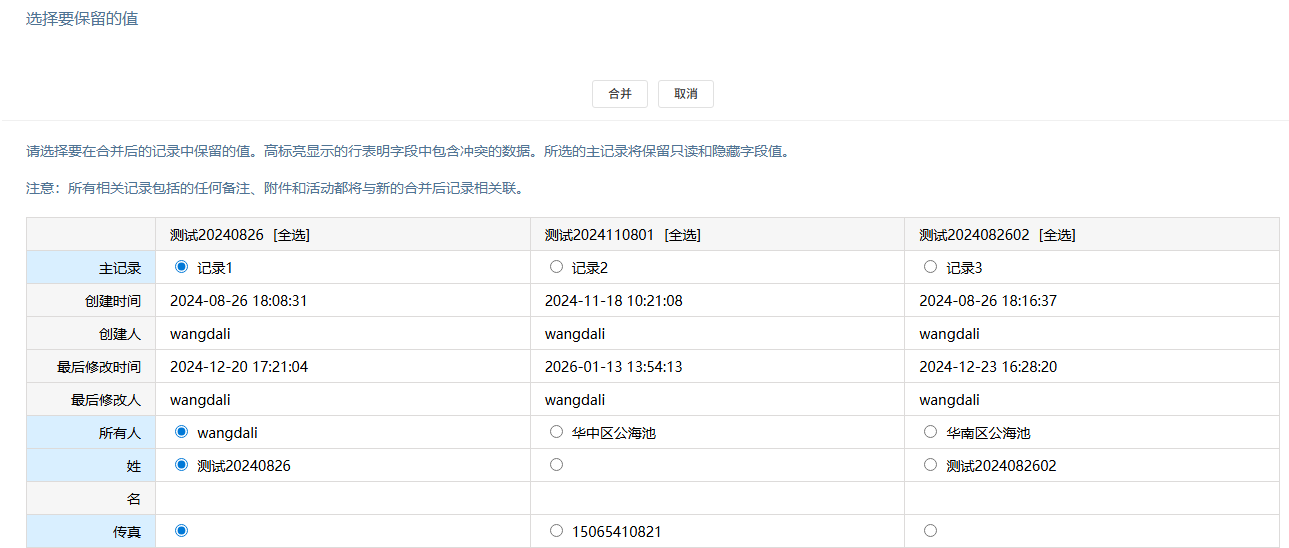This screenshot has height=548, width=1289.
Task: Choose 记录3 as master record
Action: point(931,267)
